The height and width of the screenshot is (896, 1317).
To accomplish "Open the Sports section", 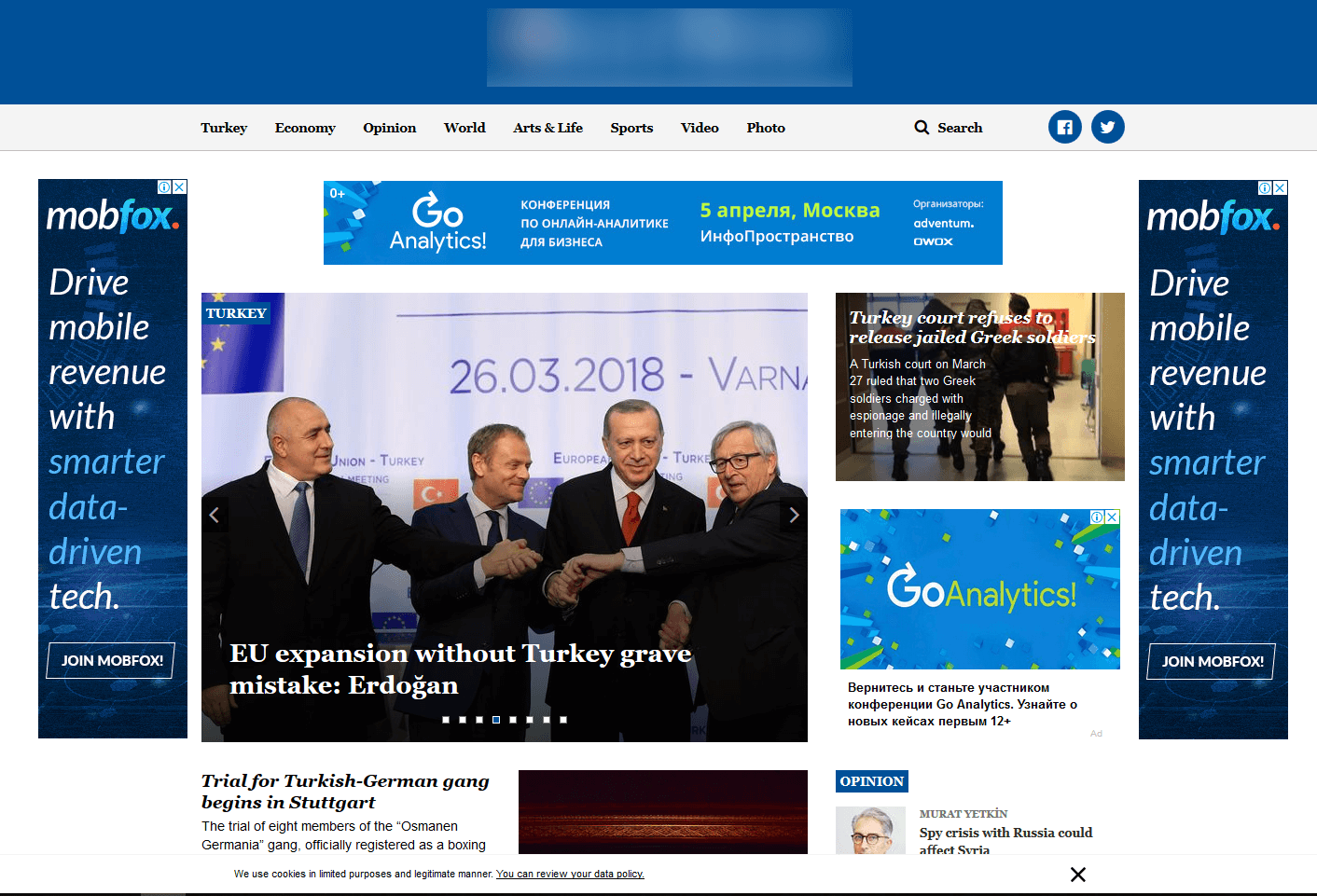I will point(631,128).
